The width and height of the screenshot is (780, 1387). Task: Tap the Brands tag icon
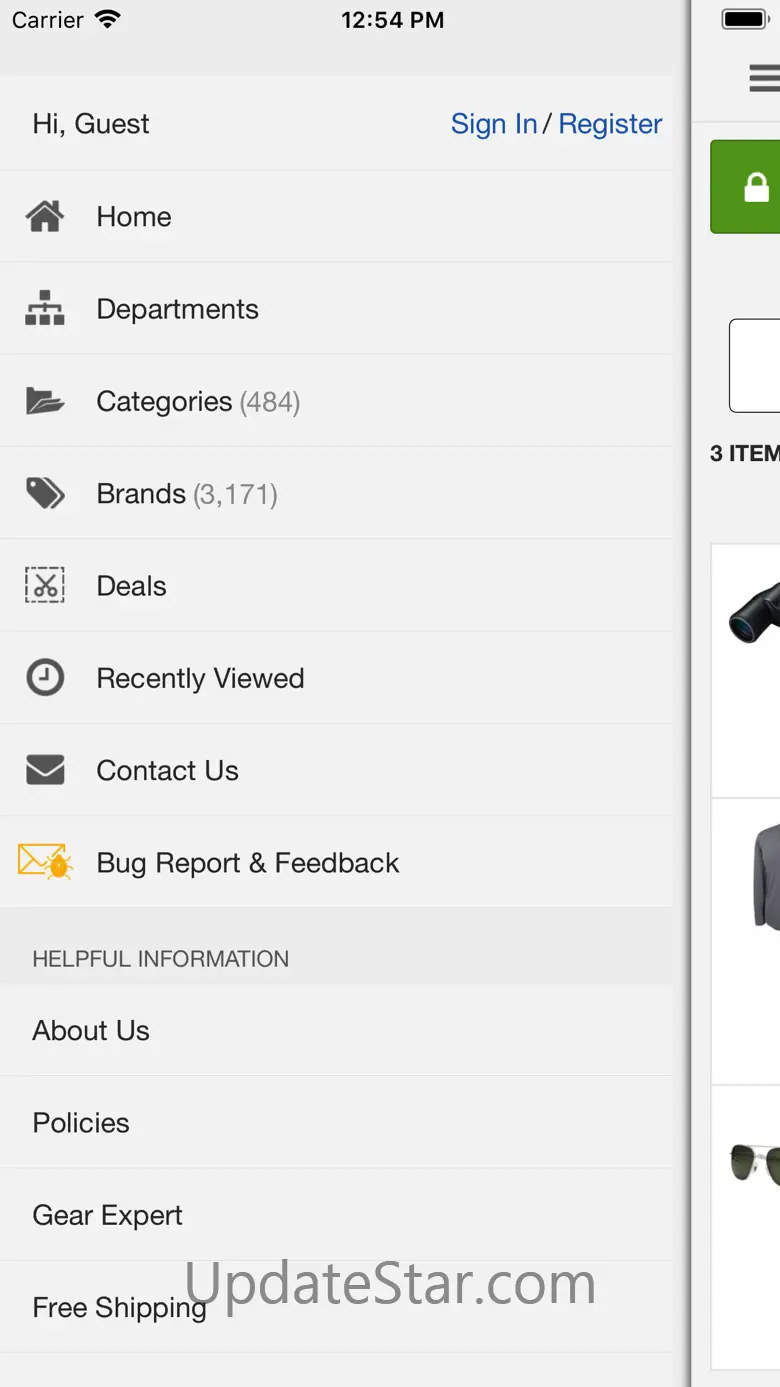(45, 493)
